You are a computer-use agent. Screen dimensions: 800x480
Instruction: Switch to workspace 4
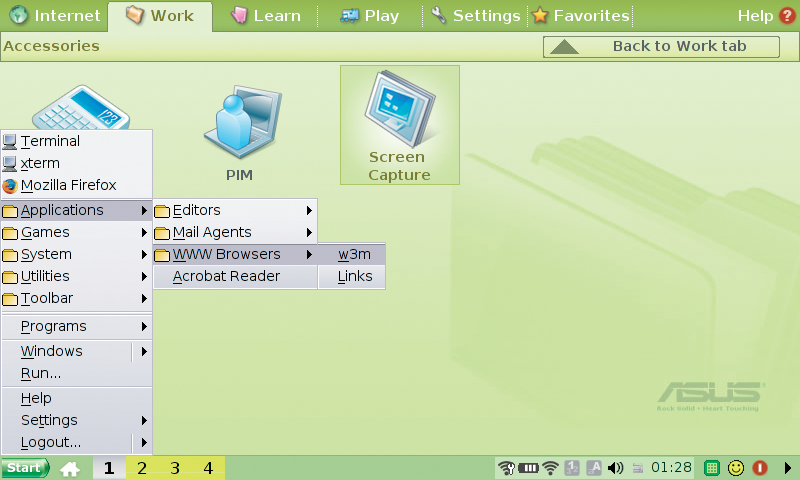(x=208, y=468)
